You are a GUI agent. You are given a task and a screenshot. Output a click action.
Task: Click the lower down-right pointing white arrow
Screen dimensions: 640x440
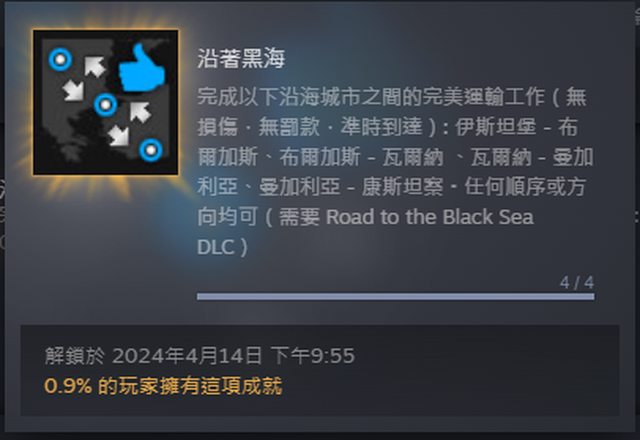click(x=119, y=136)
